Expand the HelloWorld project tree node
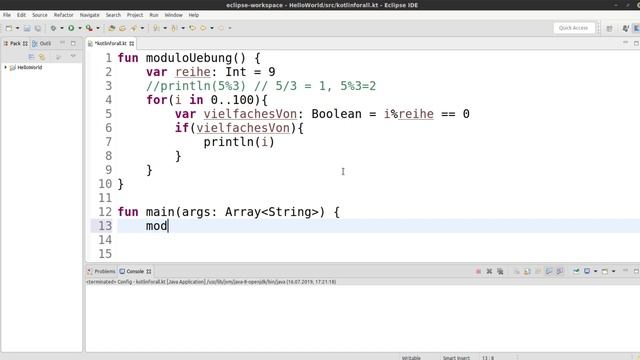The height and width of the screenshot is (360, 640). pyautogui.click(x=6, y=67)
